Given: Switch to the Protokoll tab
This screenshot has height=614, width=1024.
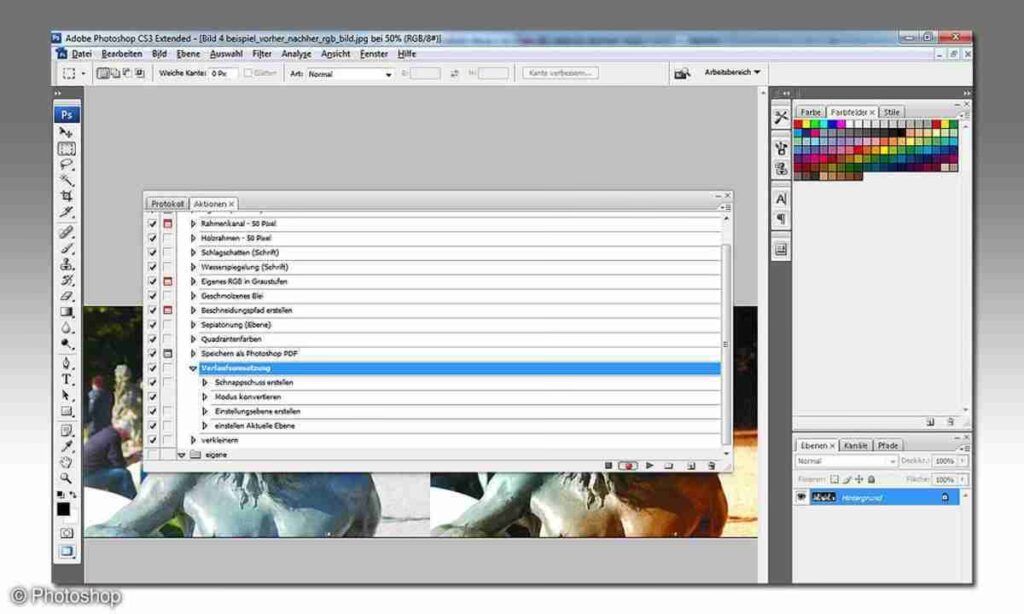Looking at the screenshot, I should pyautogui.click(x=167, y=204).
